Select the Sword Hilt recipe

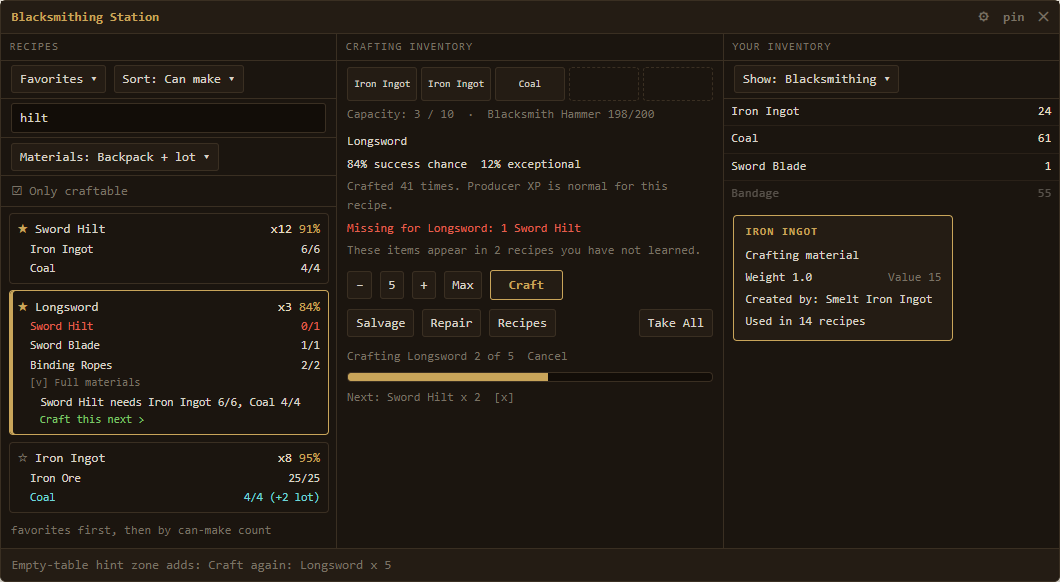tap(168, 247)
